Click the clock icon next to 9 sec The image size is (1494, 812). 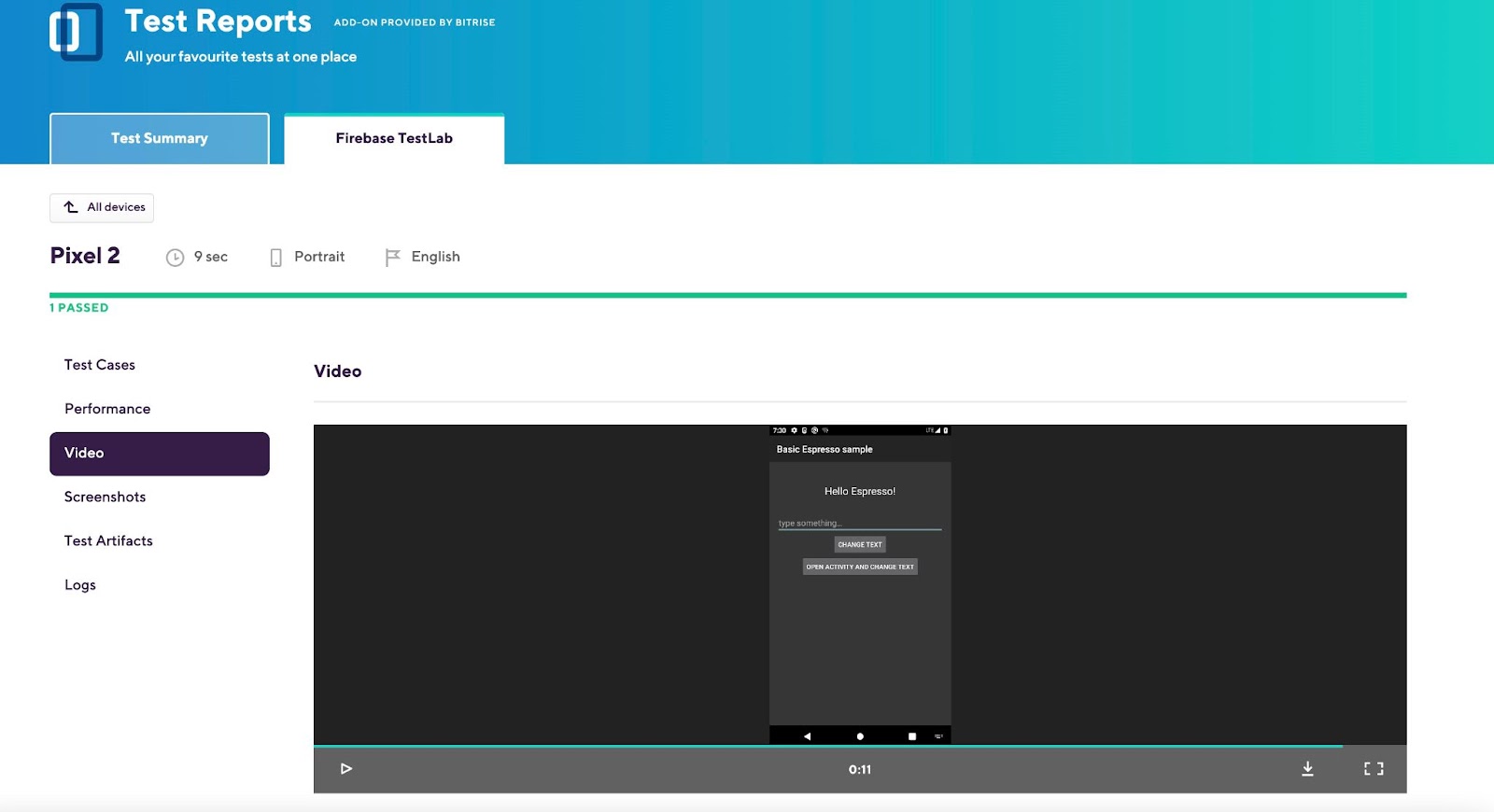coord(175,258)
